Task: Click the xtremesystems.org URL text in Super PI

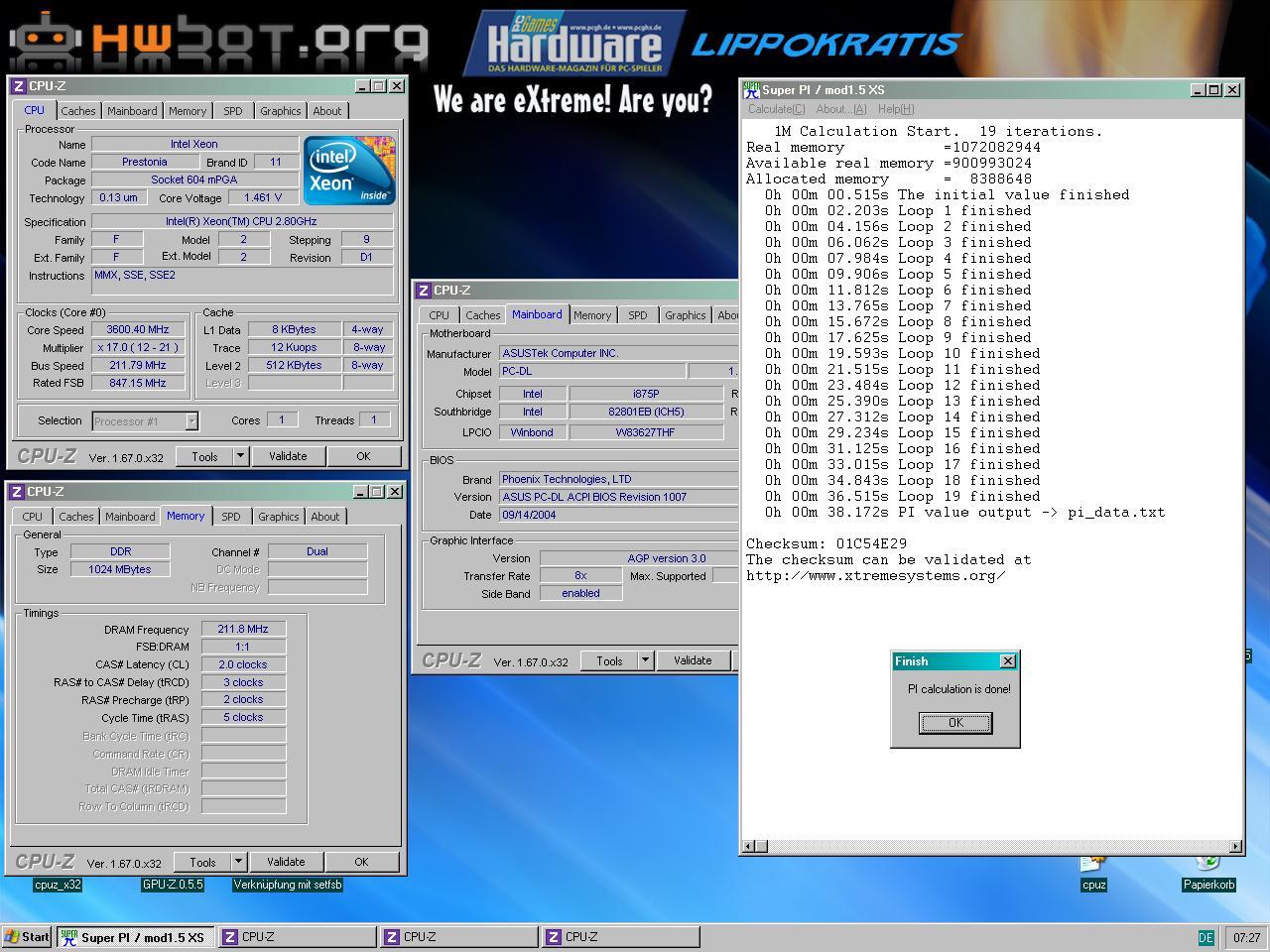Action: tap(875, 575)
